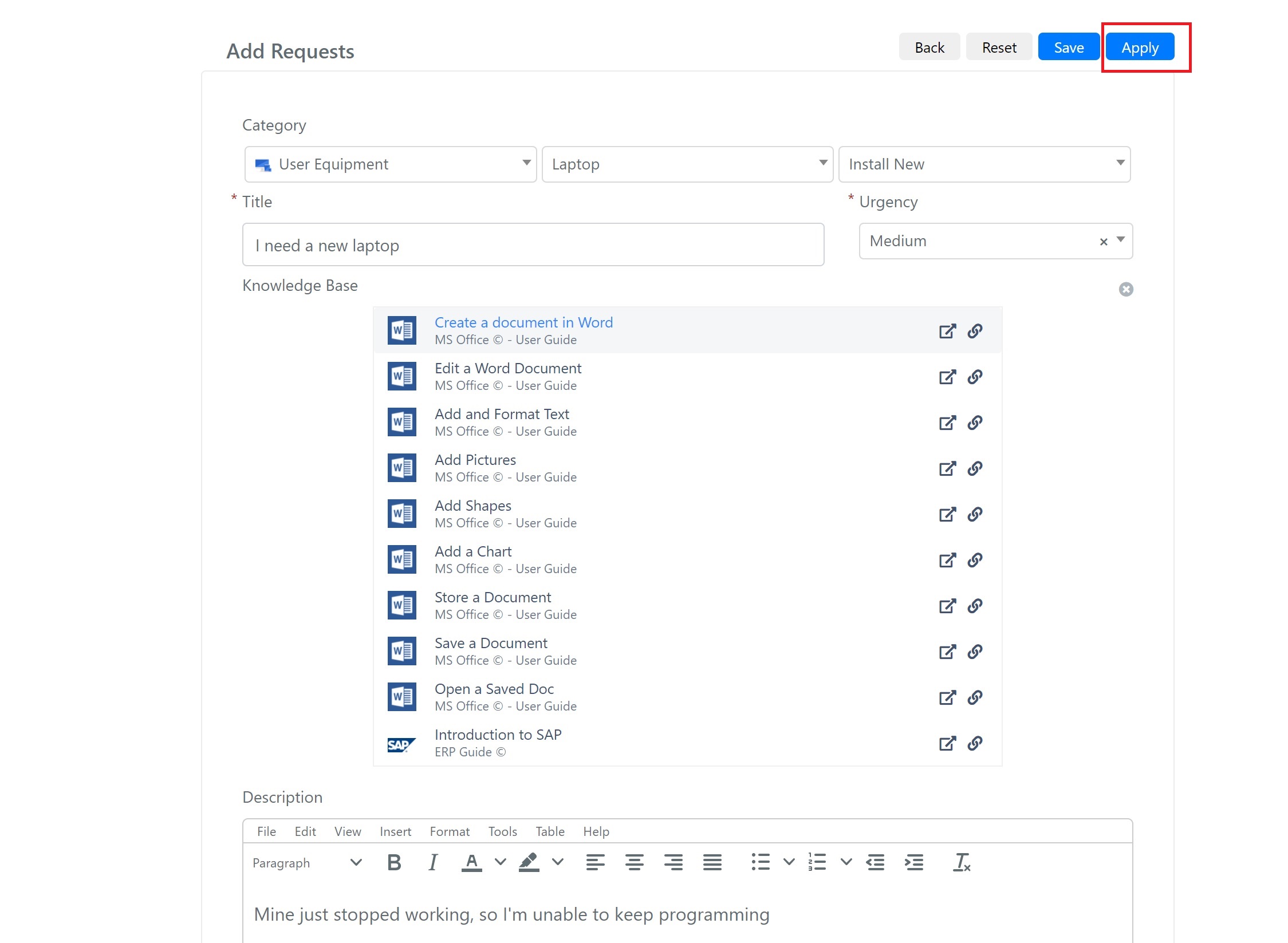Open external view for Introduction to SAP
Image resolution: width=1288 pixels, height=943 pixels.
947,743
